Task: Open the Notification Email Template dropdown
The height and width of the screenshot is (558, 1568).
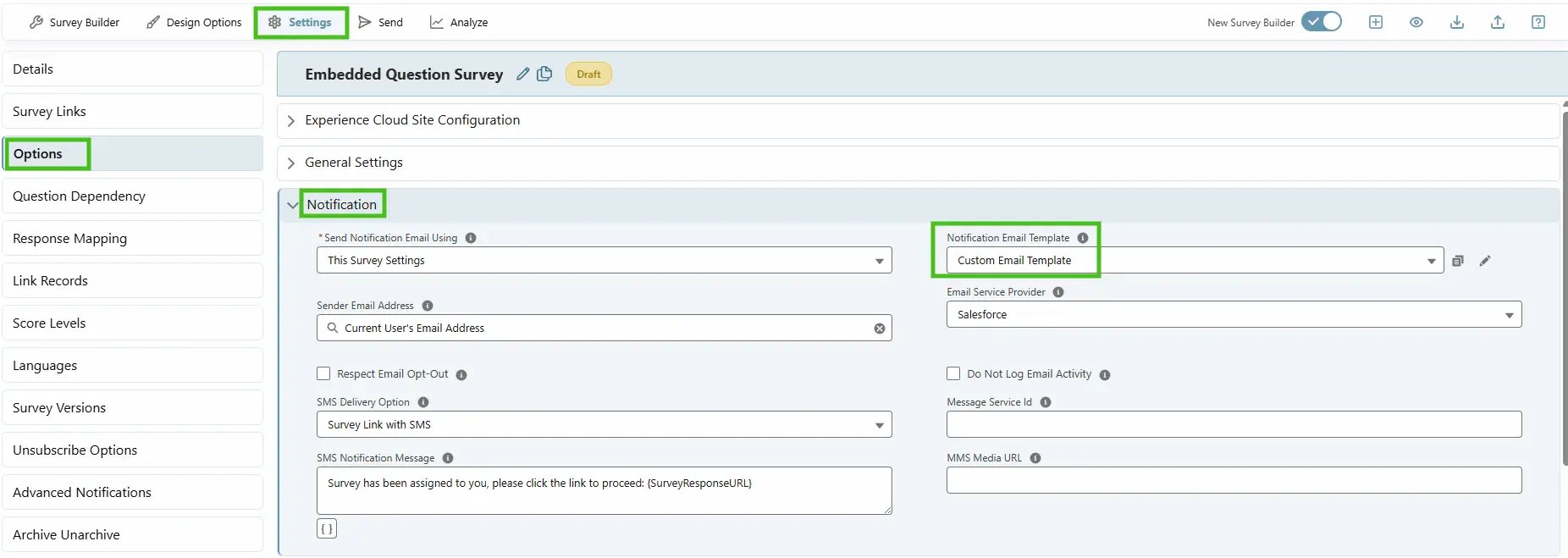Action: [1195, 260]
